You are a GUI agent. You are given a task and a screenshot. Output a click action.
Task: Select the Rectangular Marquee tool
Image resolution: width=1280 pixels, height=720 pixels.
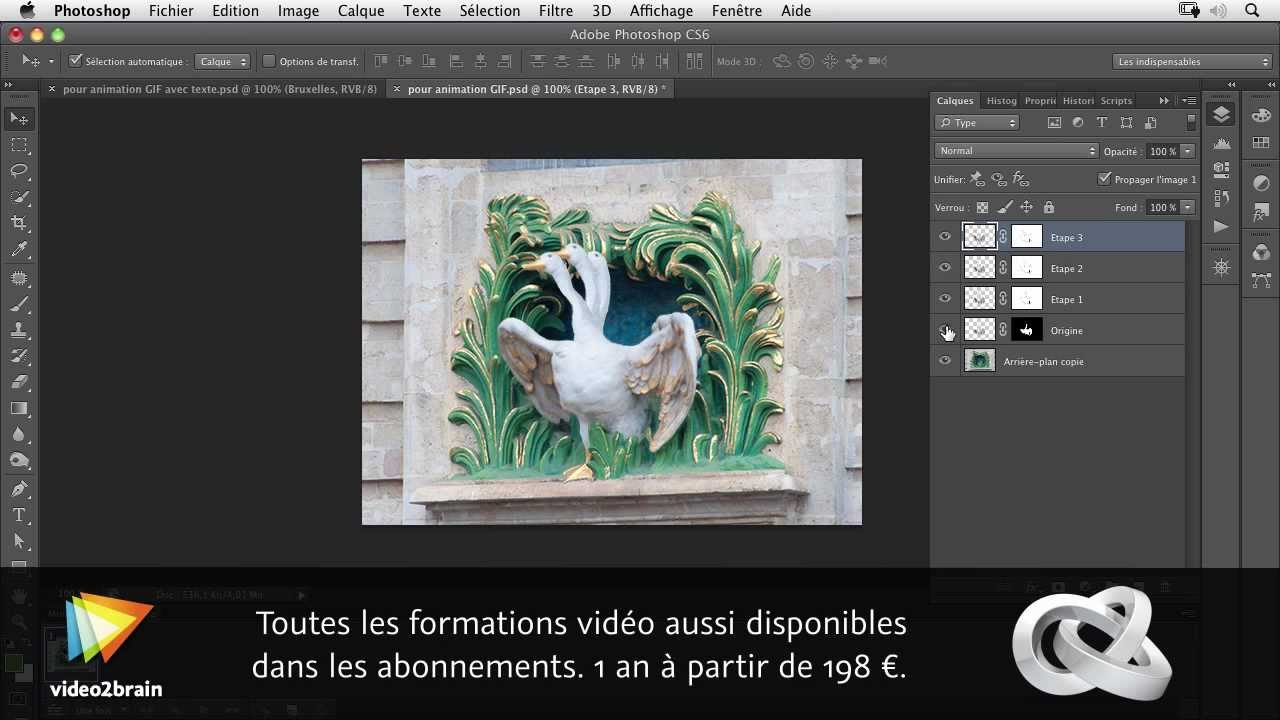coord(19,145)
